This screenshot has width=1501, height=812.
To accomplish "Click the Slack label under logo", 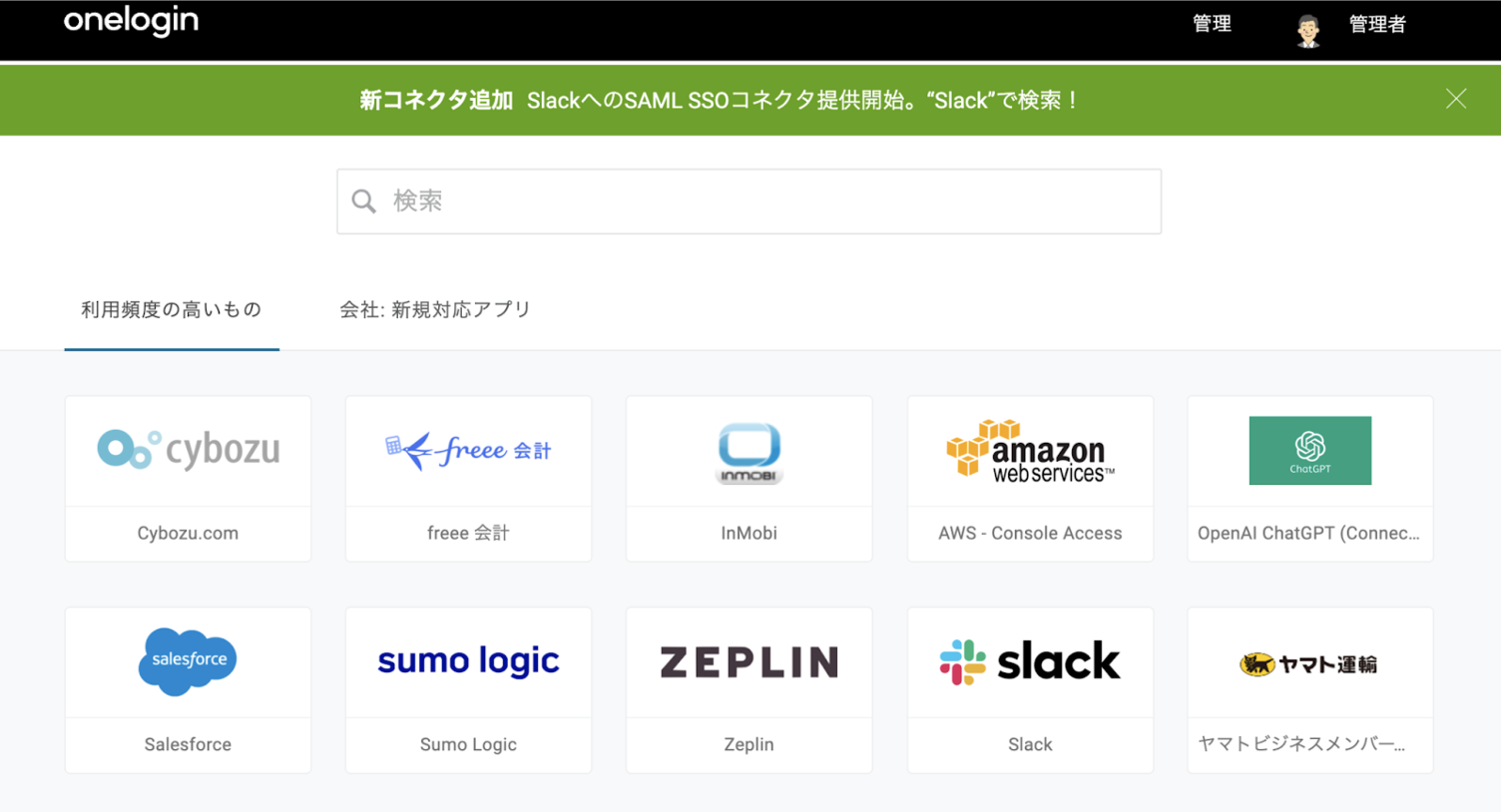I will [1030, 745].
